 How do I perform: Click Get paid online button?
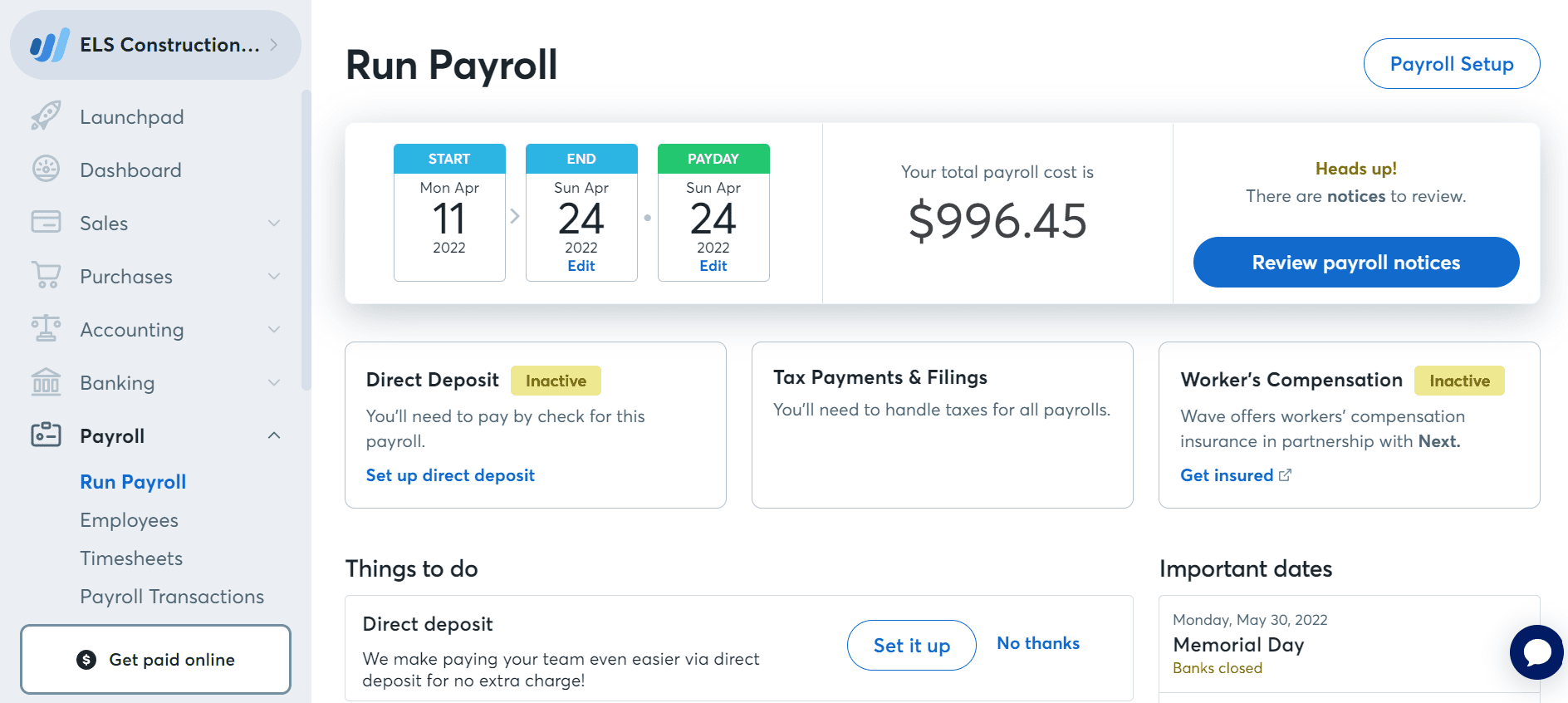pos(156,660)
